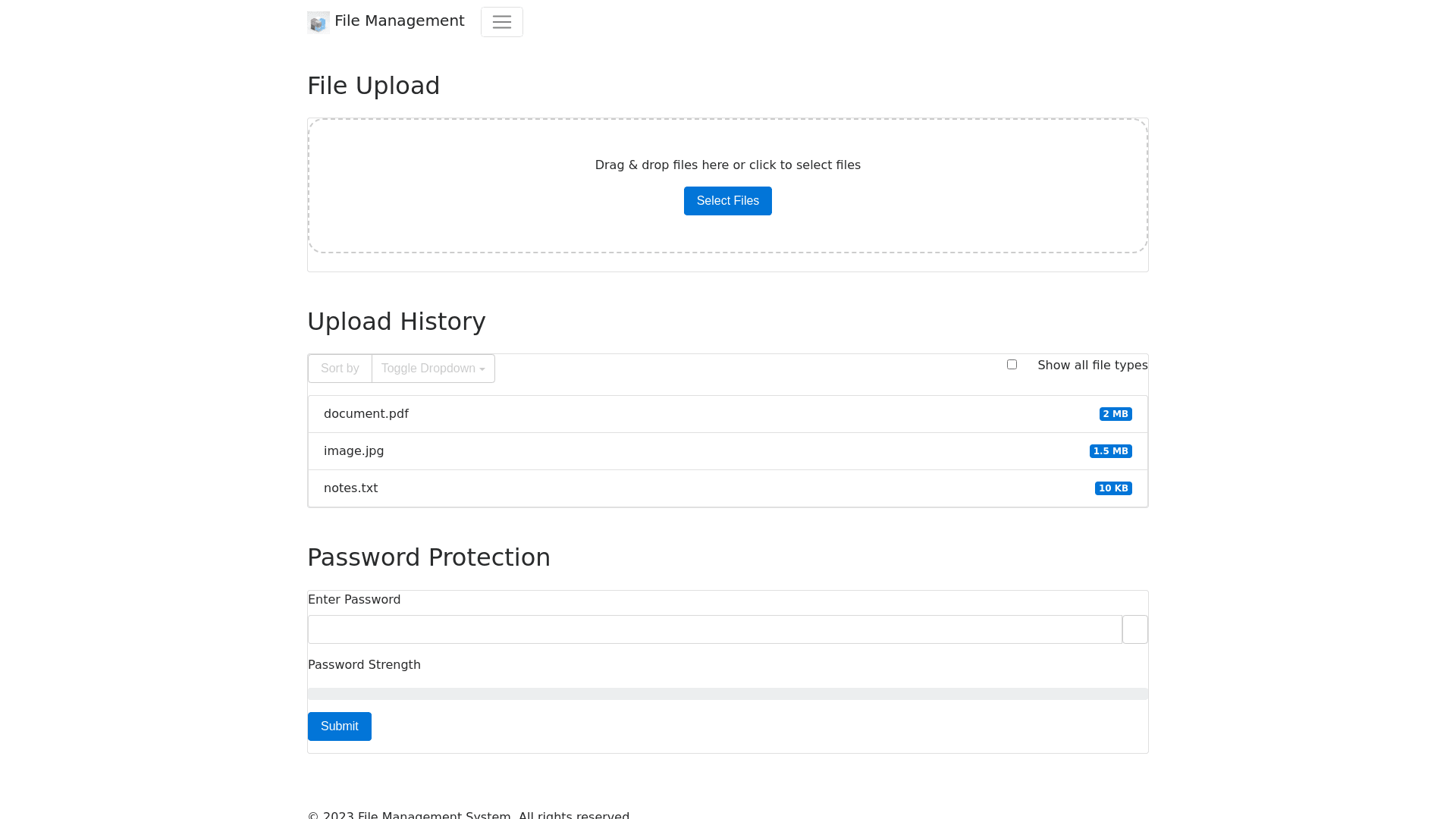Select image.jpg in upload history
The width and height of the screenshot is (1456, 819).
[354, 451]
